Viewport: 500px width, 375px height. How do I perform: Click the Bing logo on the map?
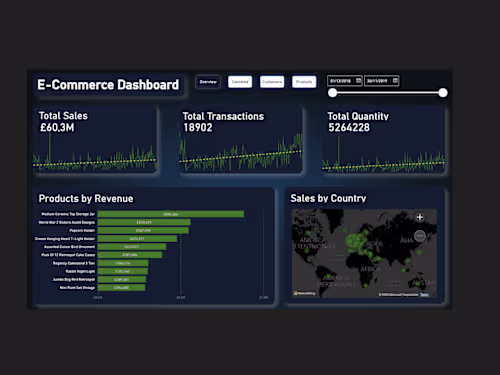coord(304,293)
